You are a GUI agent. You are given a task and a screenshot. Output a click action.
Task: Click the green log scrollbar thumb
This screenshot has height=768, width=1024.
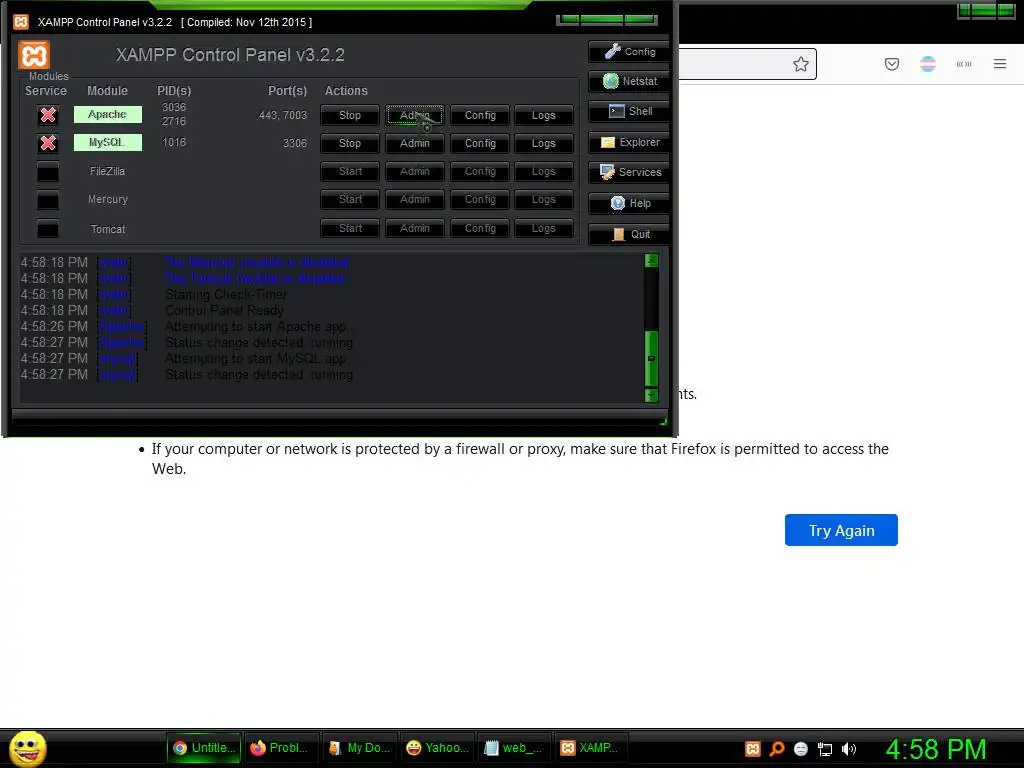(x=651, y=359)
